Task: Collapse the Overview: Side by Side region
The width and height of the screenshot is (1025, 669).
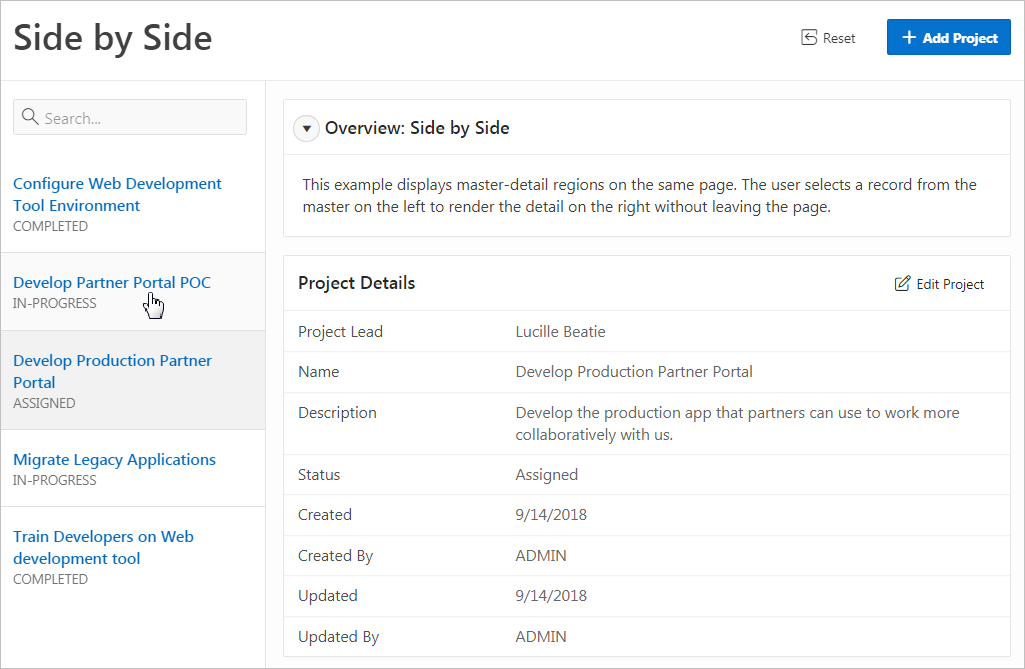Action: 307,128
